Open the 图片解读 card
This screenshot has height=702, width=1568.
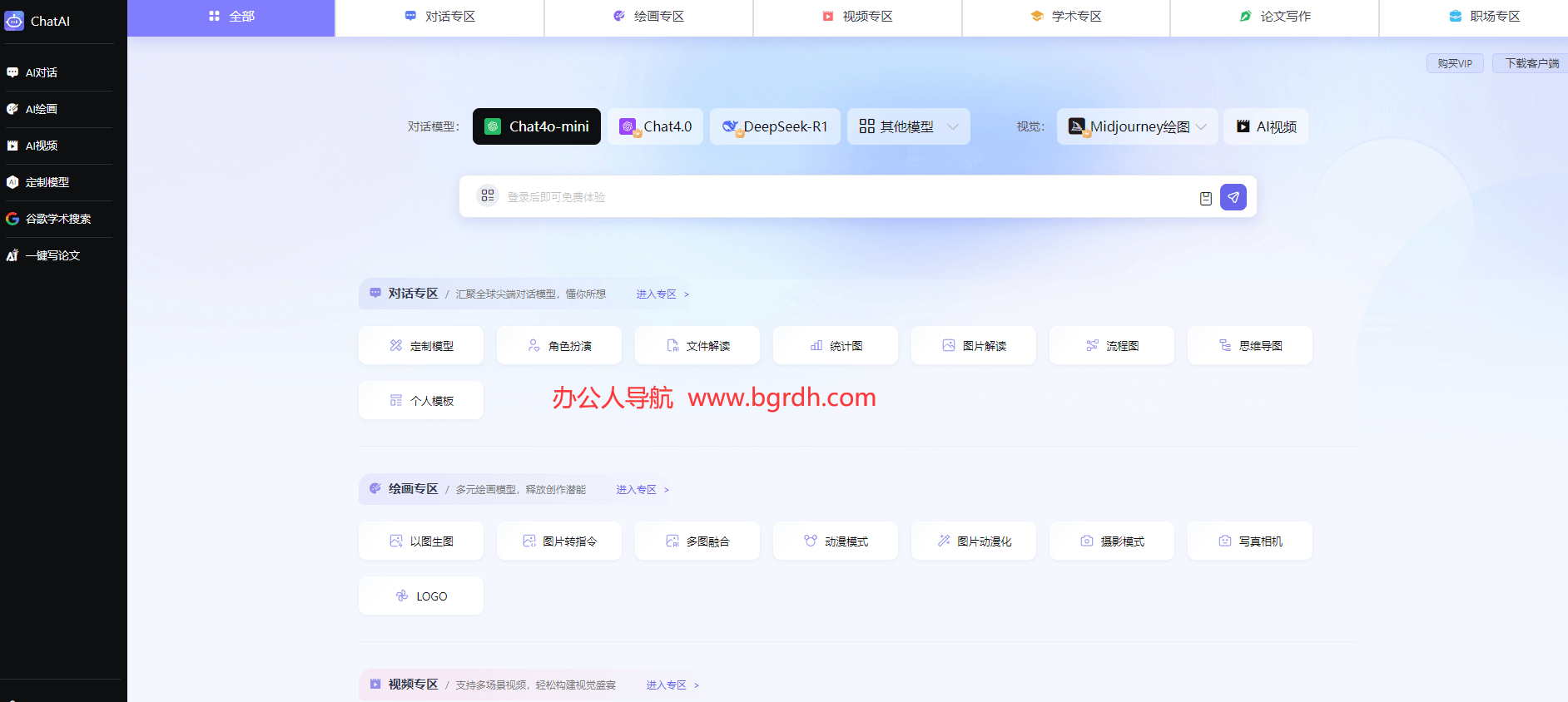(974, 345)
